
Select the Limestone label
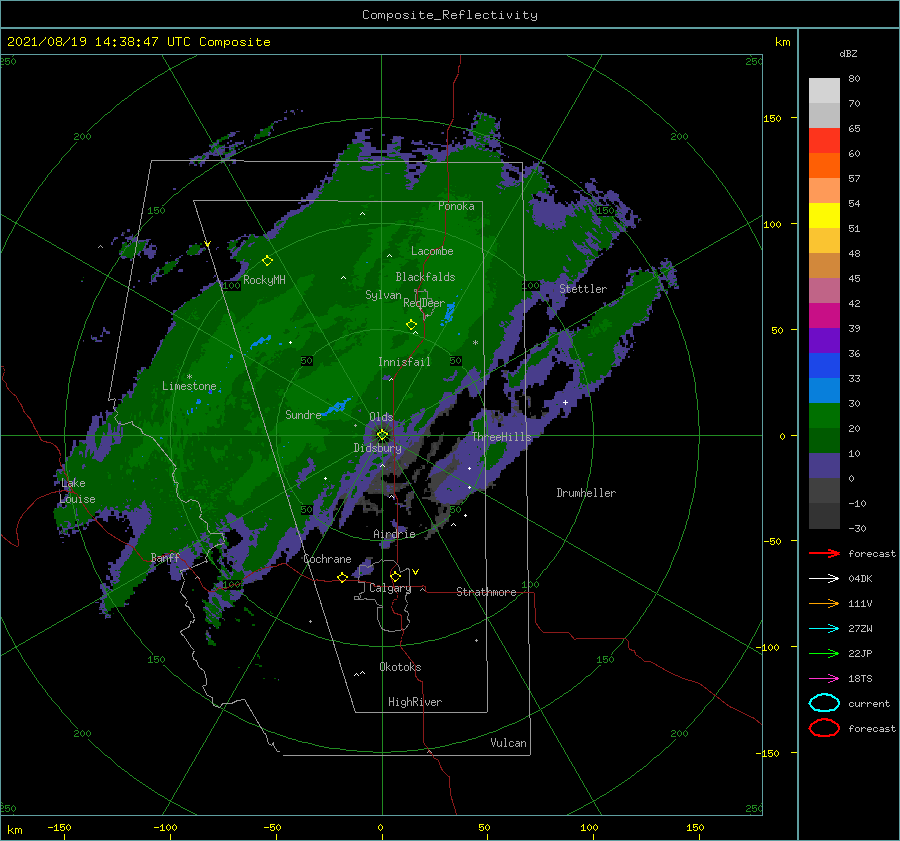[189, 386]
